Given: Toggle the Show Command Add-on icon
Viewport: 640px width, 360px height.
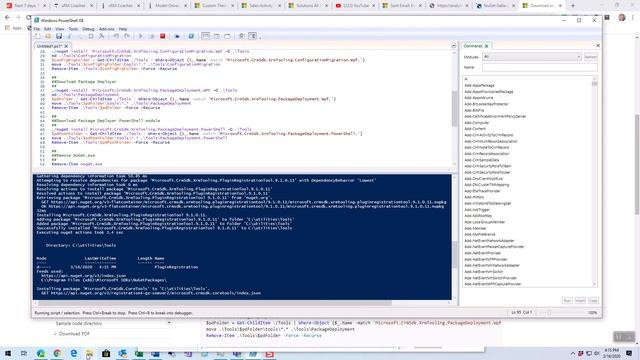Looking at the screenshot, I should coord(253,36).
